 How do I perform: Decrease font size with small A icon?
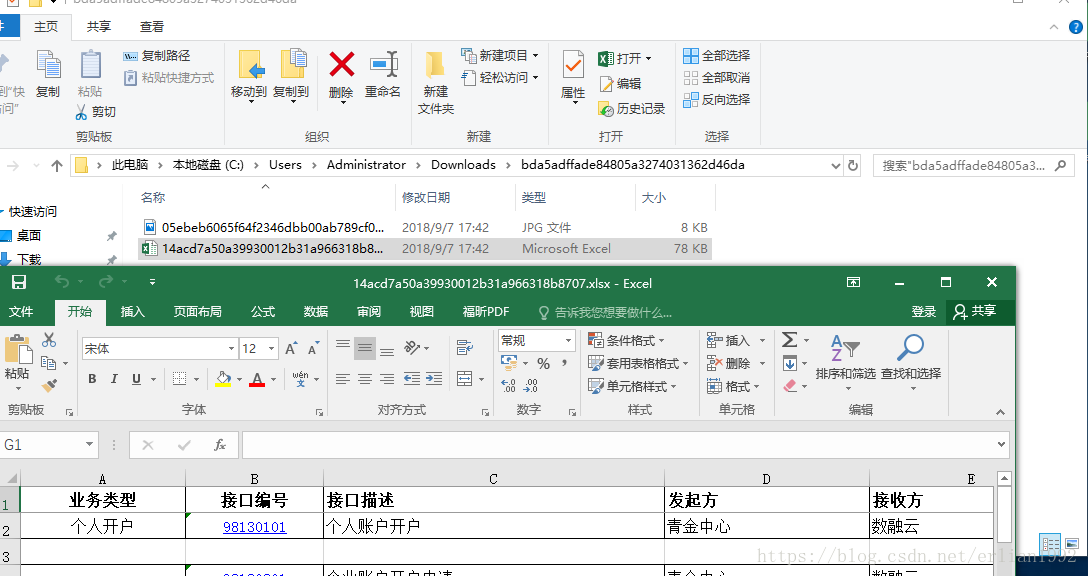[x=314, y=348]
